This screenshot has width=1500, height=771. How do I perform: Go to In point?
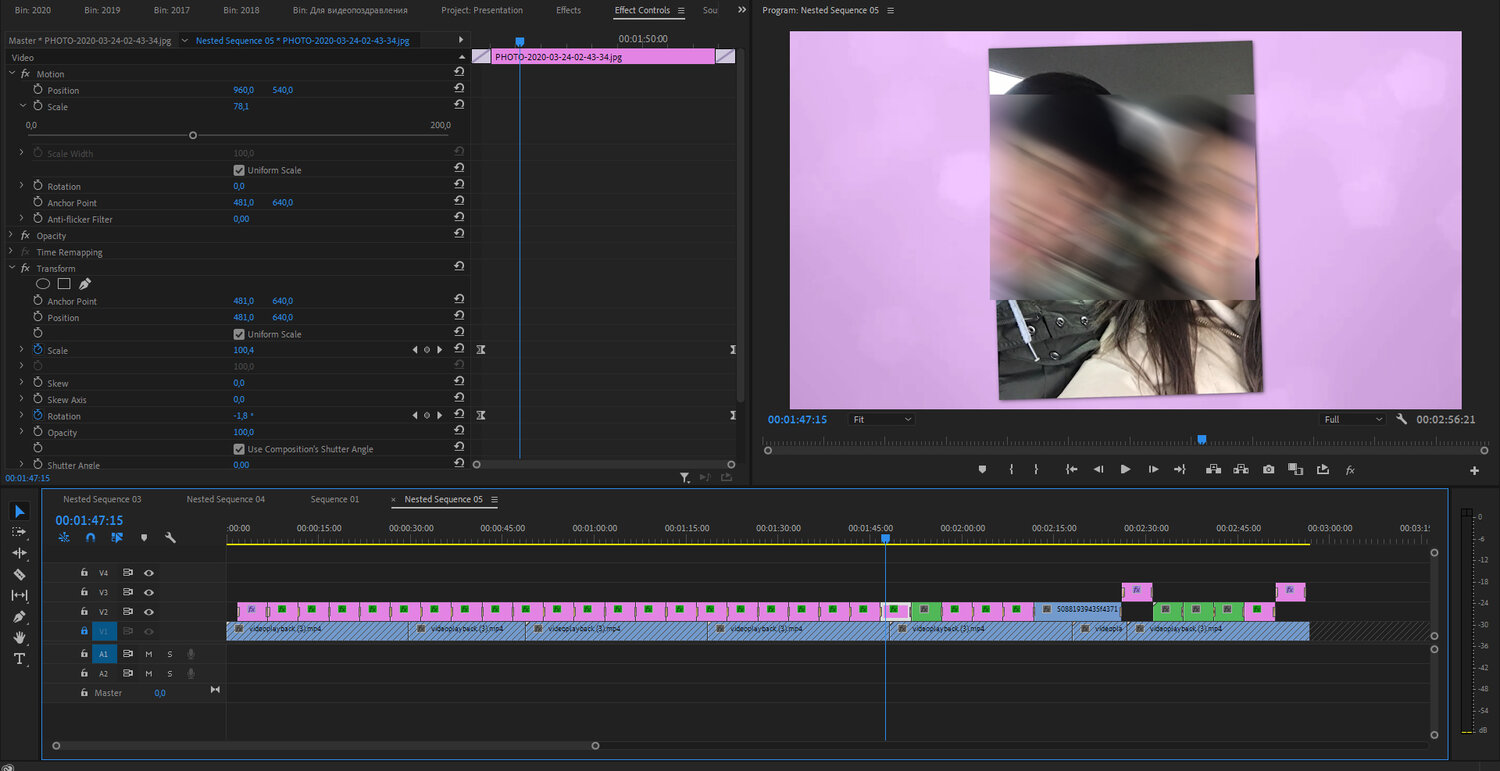click(1071, 469)
